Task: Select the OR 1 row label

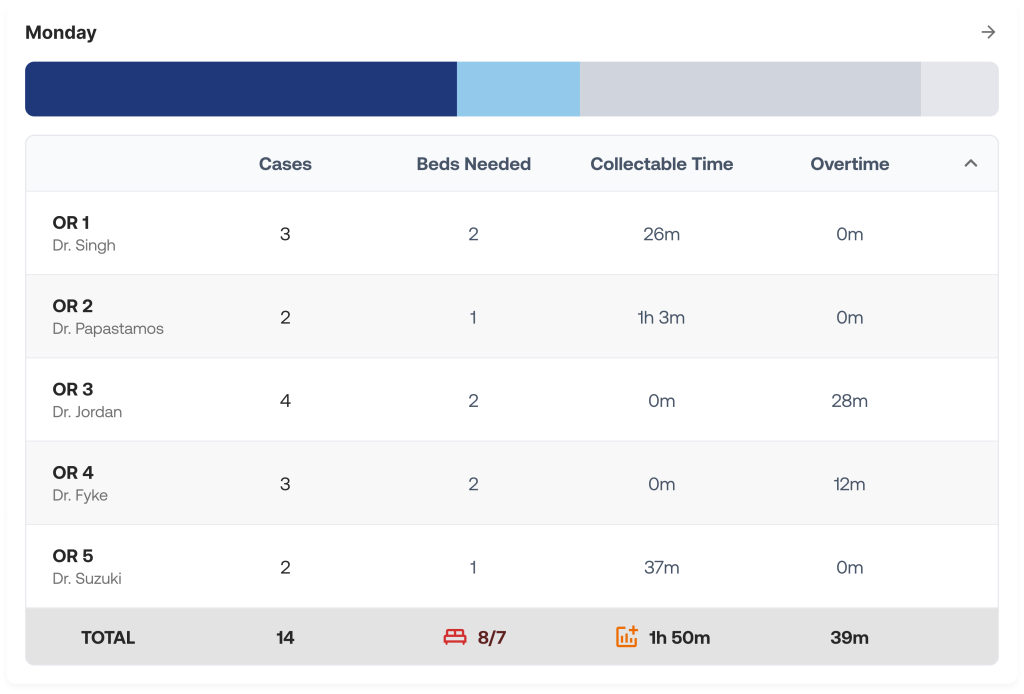Action: (71, 223)
